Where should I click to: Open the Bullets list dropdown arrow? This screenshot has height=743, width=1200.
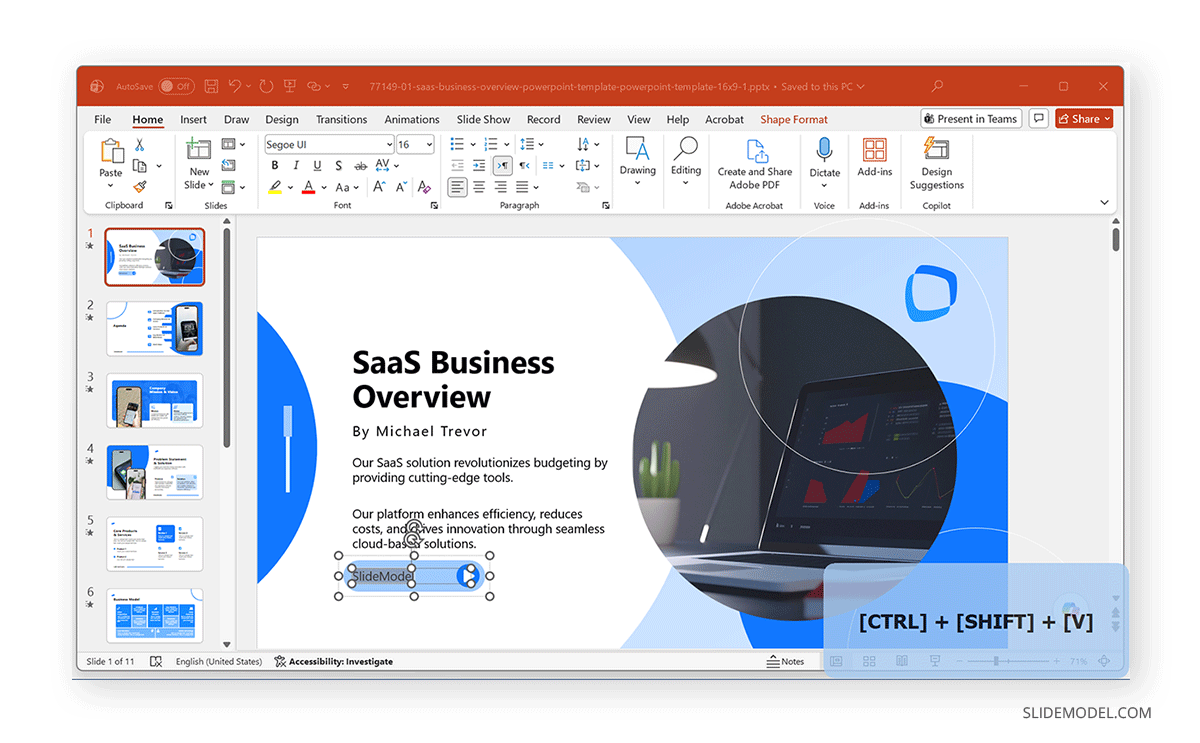click(x=474, y=145)
